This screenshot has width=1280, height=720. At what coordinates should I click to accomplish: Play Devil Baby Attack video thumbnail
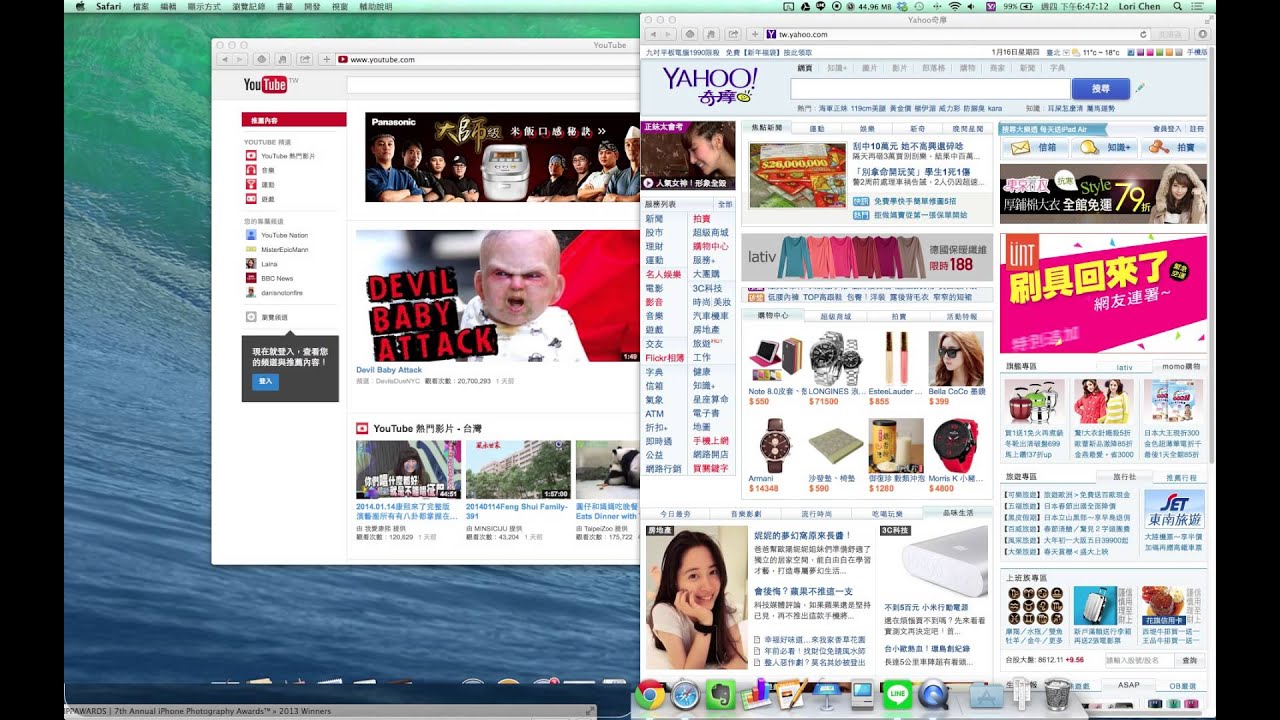(x=498, y=296)
